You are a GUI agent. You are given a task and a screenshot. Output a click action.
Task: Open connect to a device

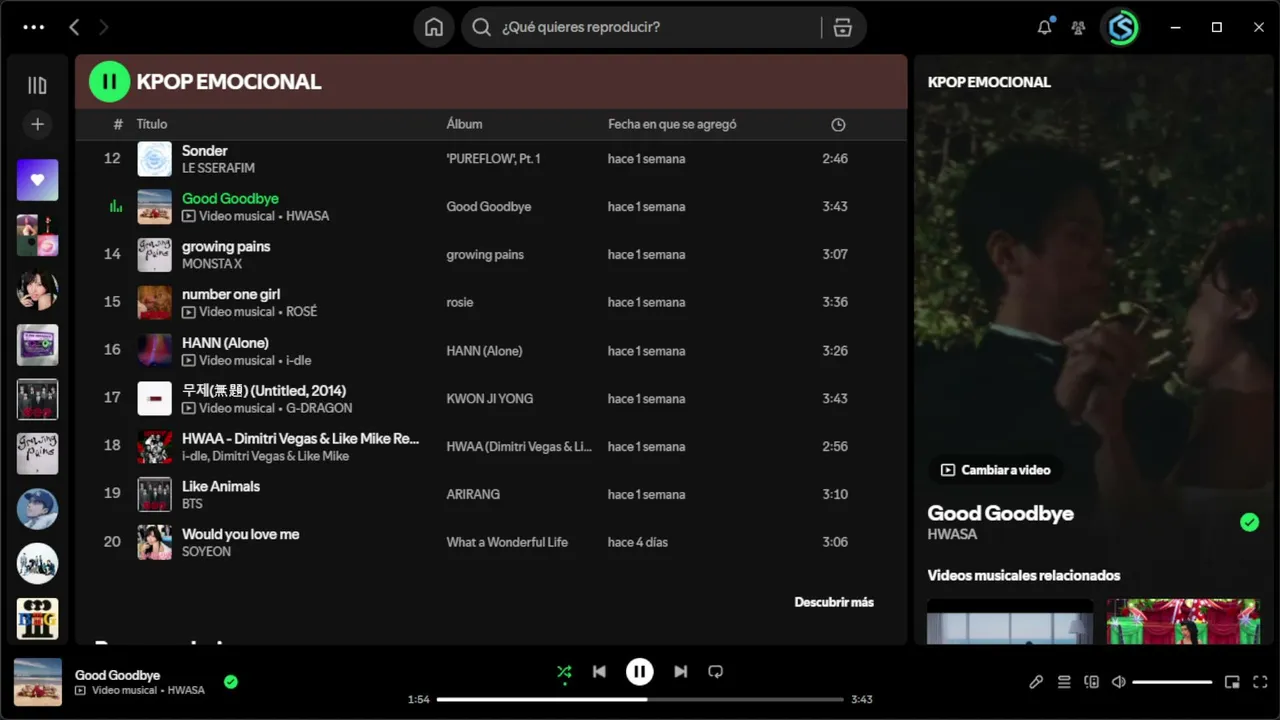pyautogui.click(x=1091, y=682)
